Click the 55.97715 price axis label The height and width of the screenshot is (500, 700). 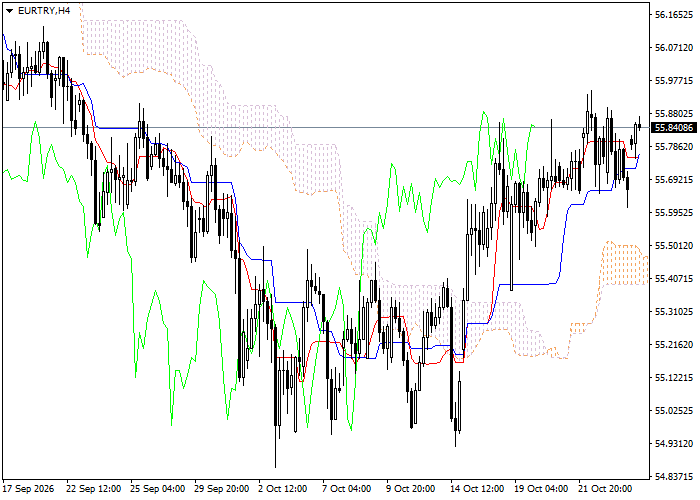(674, 81)
